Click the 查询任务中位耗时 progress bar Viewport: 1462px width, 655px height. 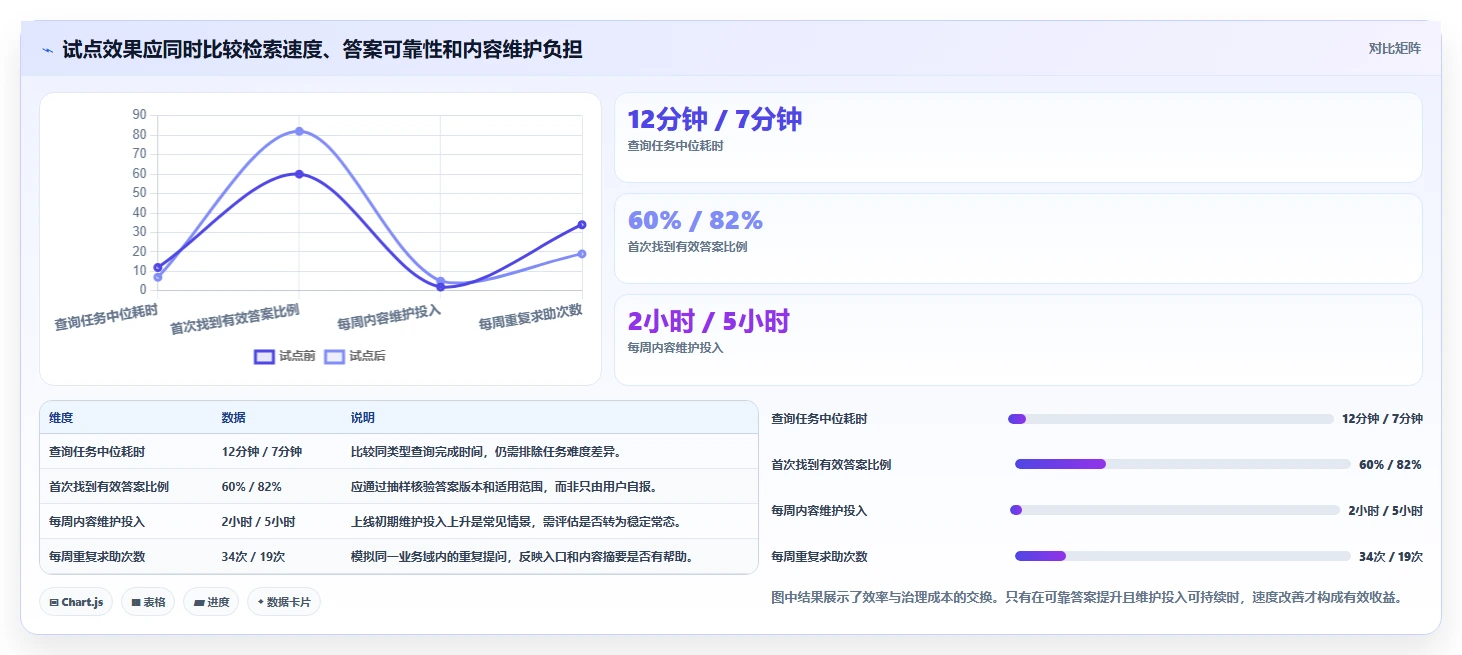point(1170,419)
